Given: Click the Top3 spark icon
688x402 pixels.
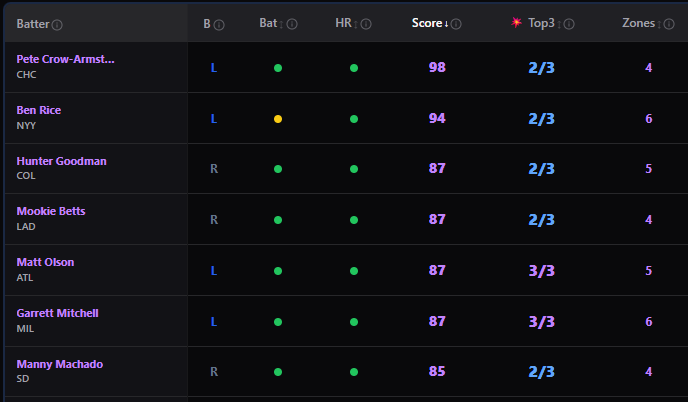Looking at the screenshot, I should tap(516, 22).
